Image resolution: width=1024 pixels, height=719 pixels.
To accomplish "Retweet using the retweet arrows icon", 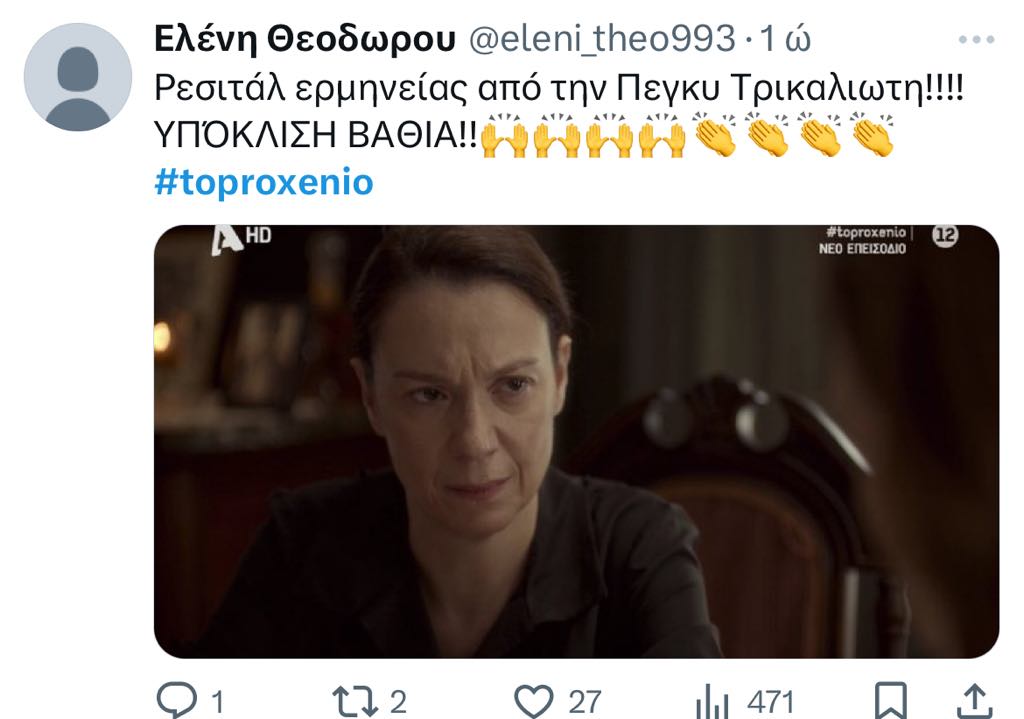I will click(355, 701).
